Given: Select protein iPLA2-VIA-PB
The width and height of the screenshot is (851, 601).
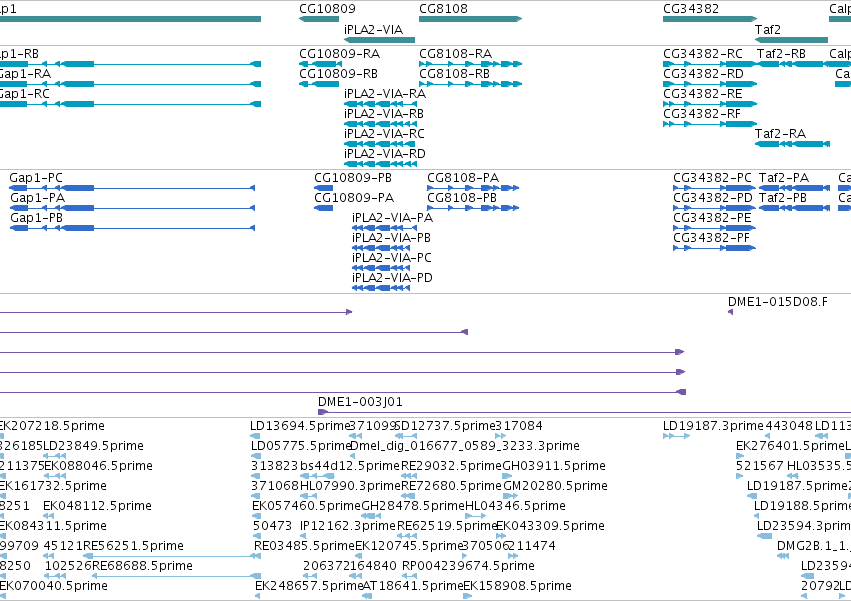Looking at the screenshot, I should [x=391, y=238].
